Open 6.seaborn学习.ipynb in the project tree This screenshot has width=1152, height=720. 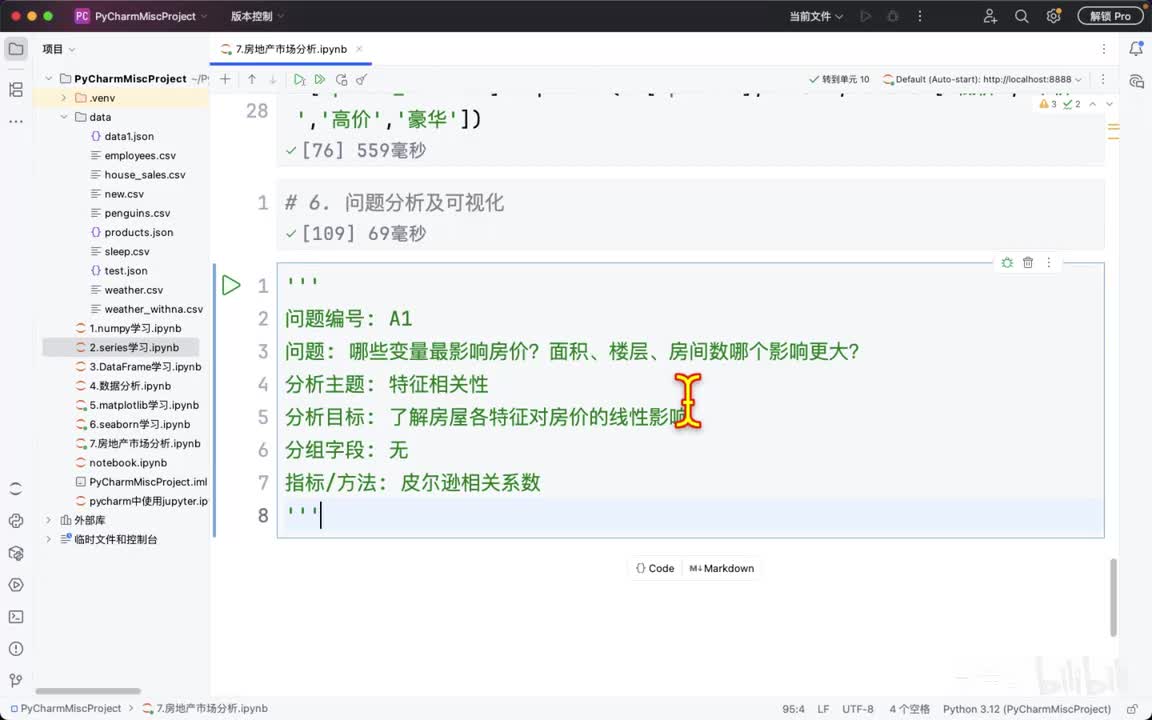click(x=140, y=425)
